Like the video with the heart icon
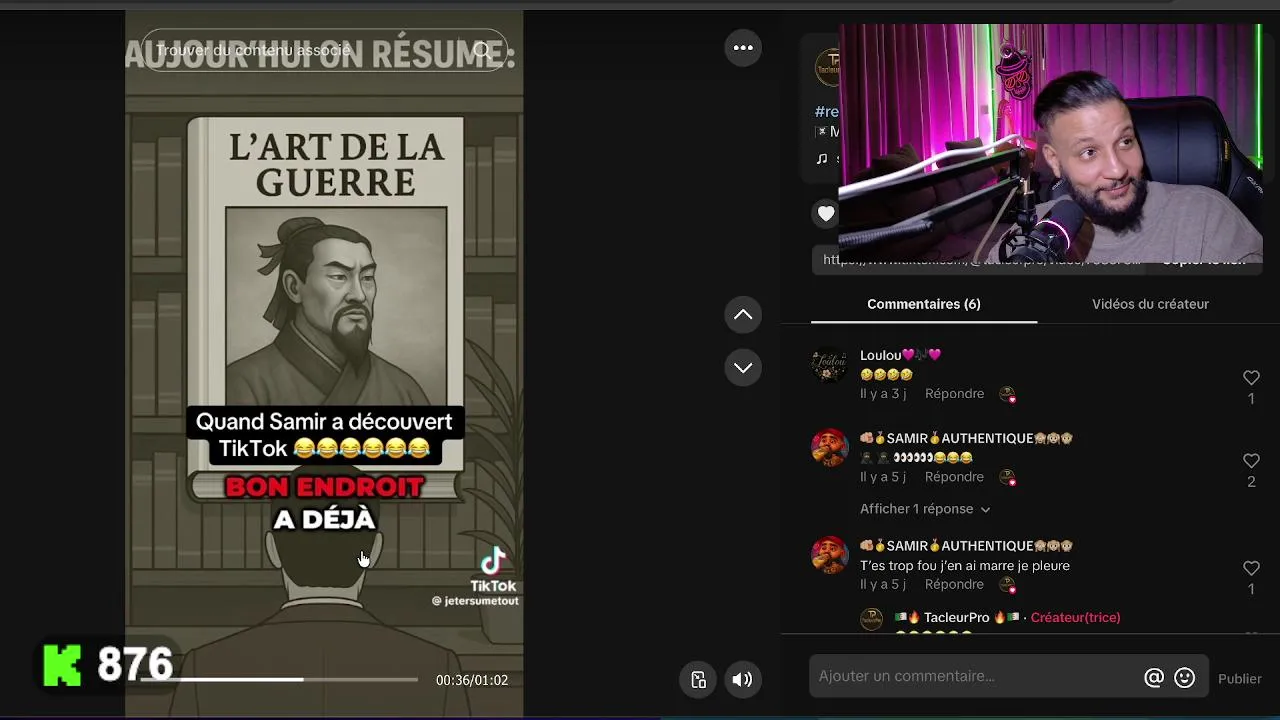 [x=826, y=213]
